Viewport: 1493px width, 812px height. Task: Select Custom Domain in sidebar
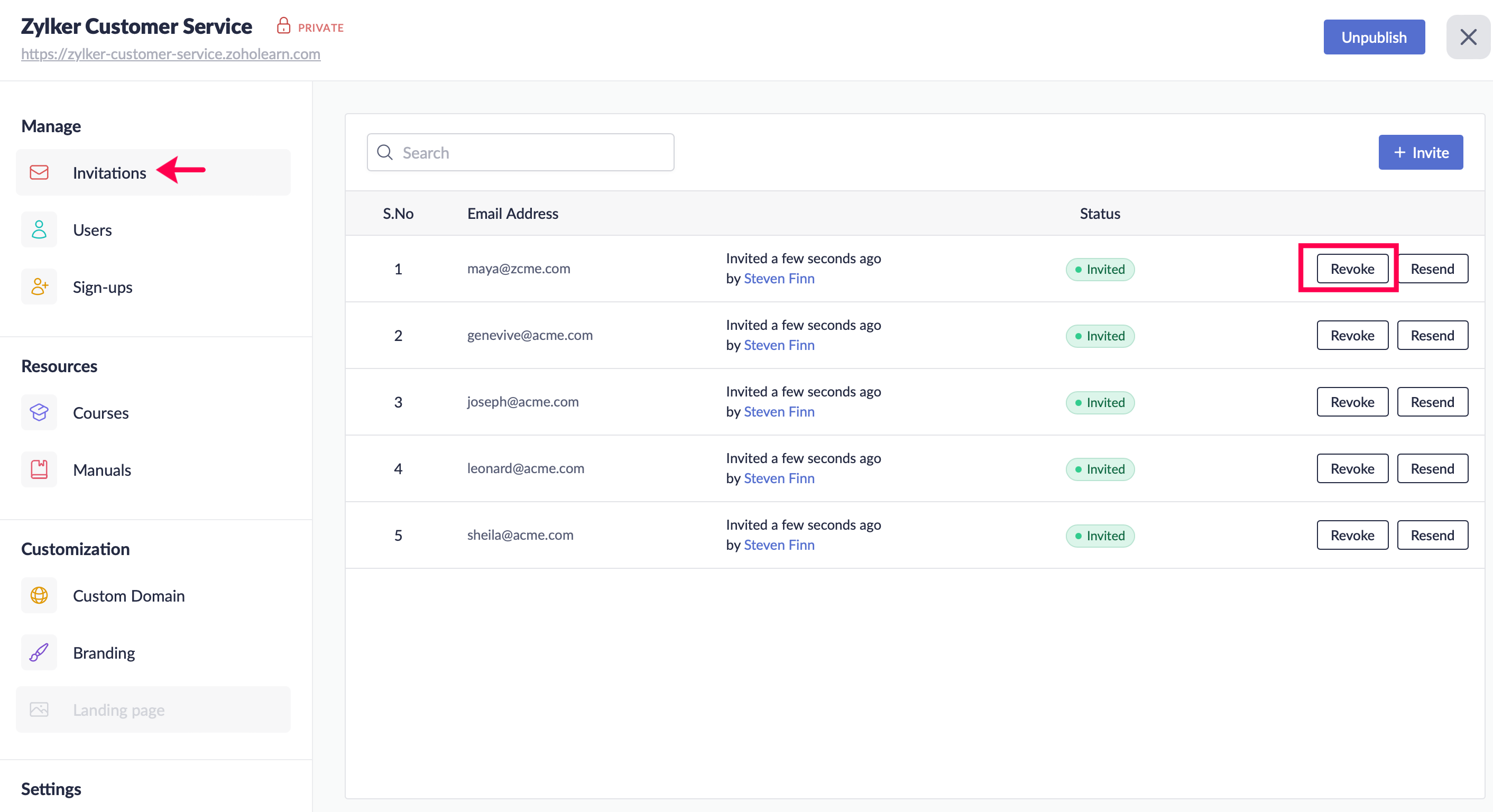point(128,596)
